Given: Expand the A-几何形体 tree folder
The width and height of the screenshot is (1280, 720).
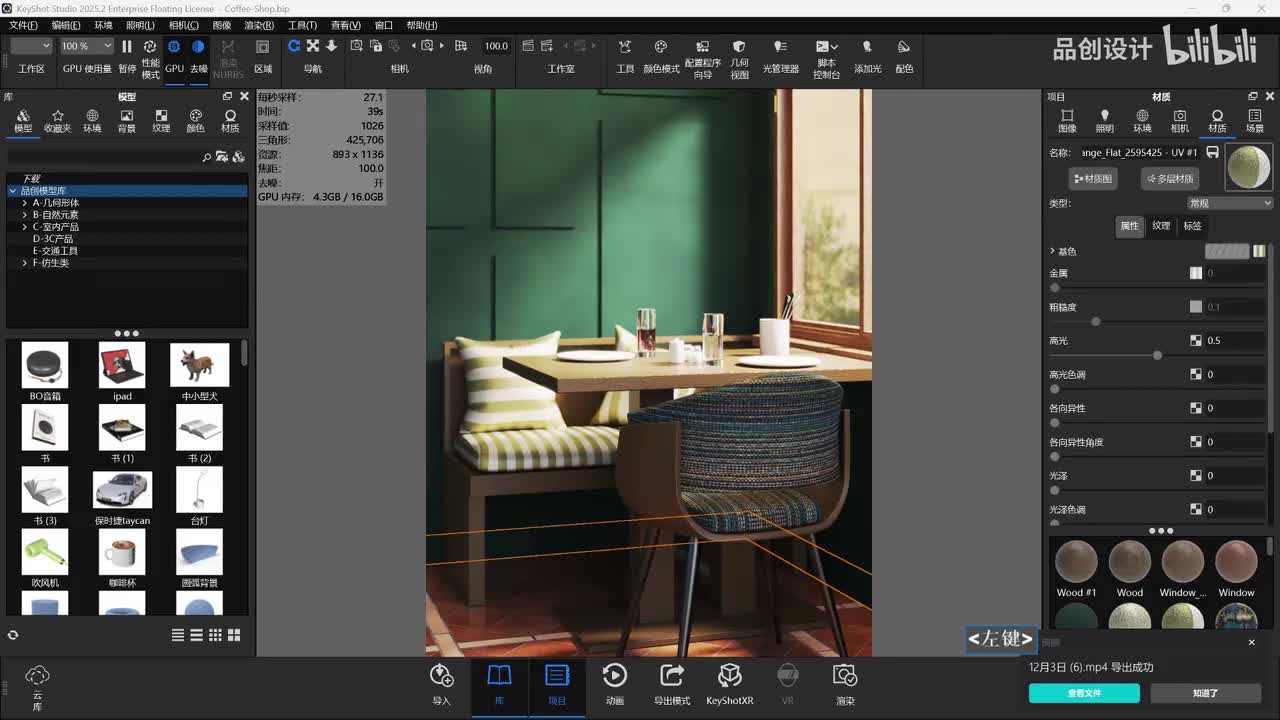Looking at the screenshot, I should point(25,203).
